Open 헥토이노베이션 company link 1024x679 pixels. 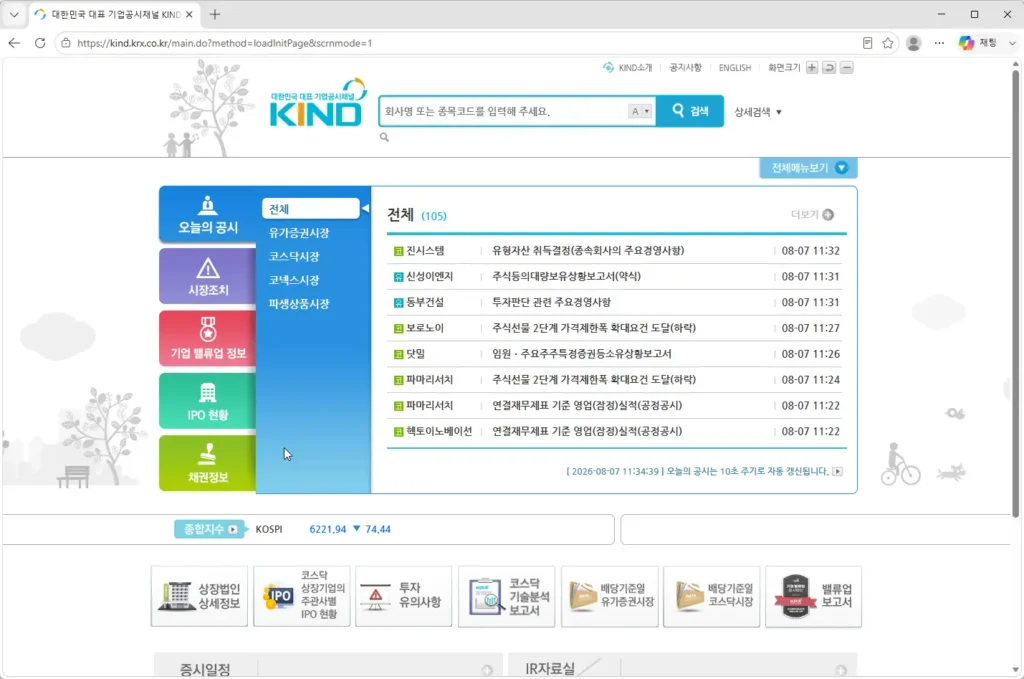click(439, 432)
